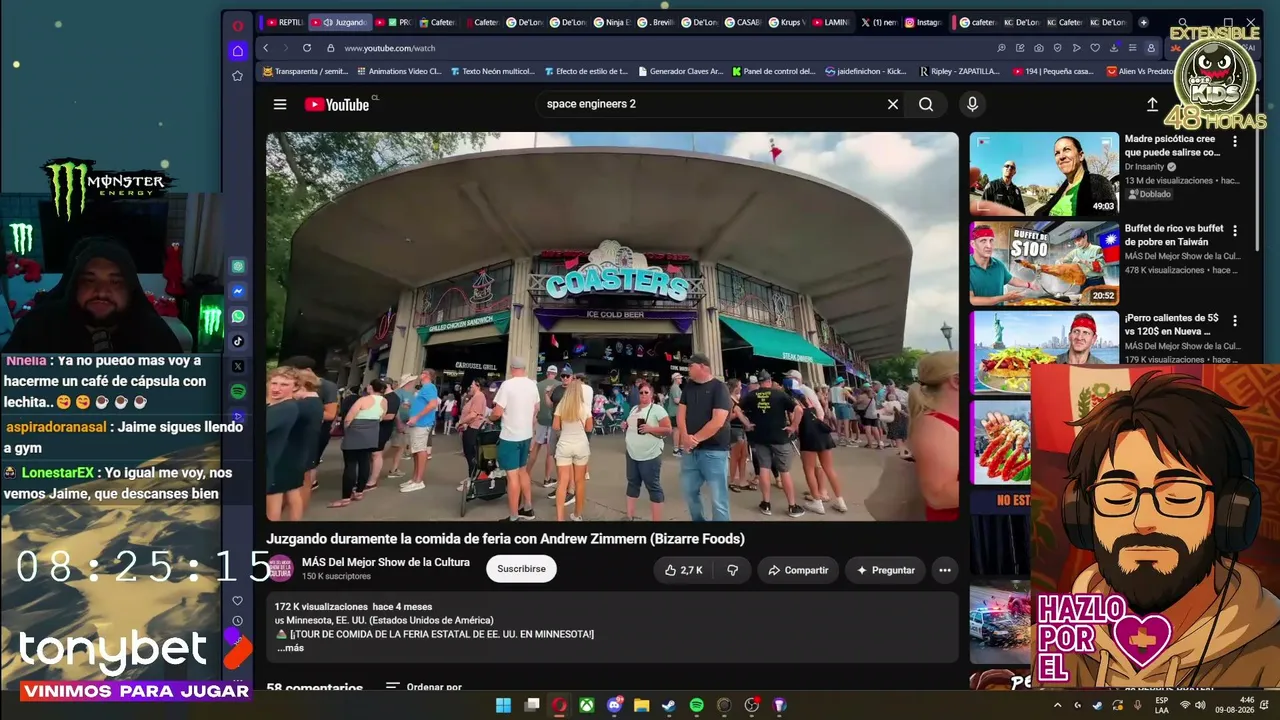Open File Explorer from the taskbar
Image resolution: width=1280 pixels, height=720 pixels.
tap(642, 705)
